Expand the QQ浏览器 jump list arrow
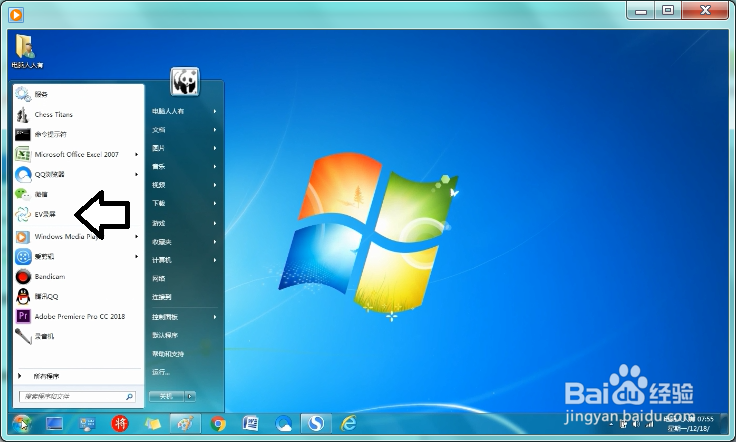736x442 pixels. [137, 175]
